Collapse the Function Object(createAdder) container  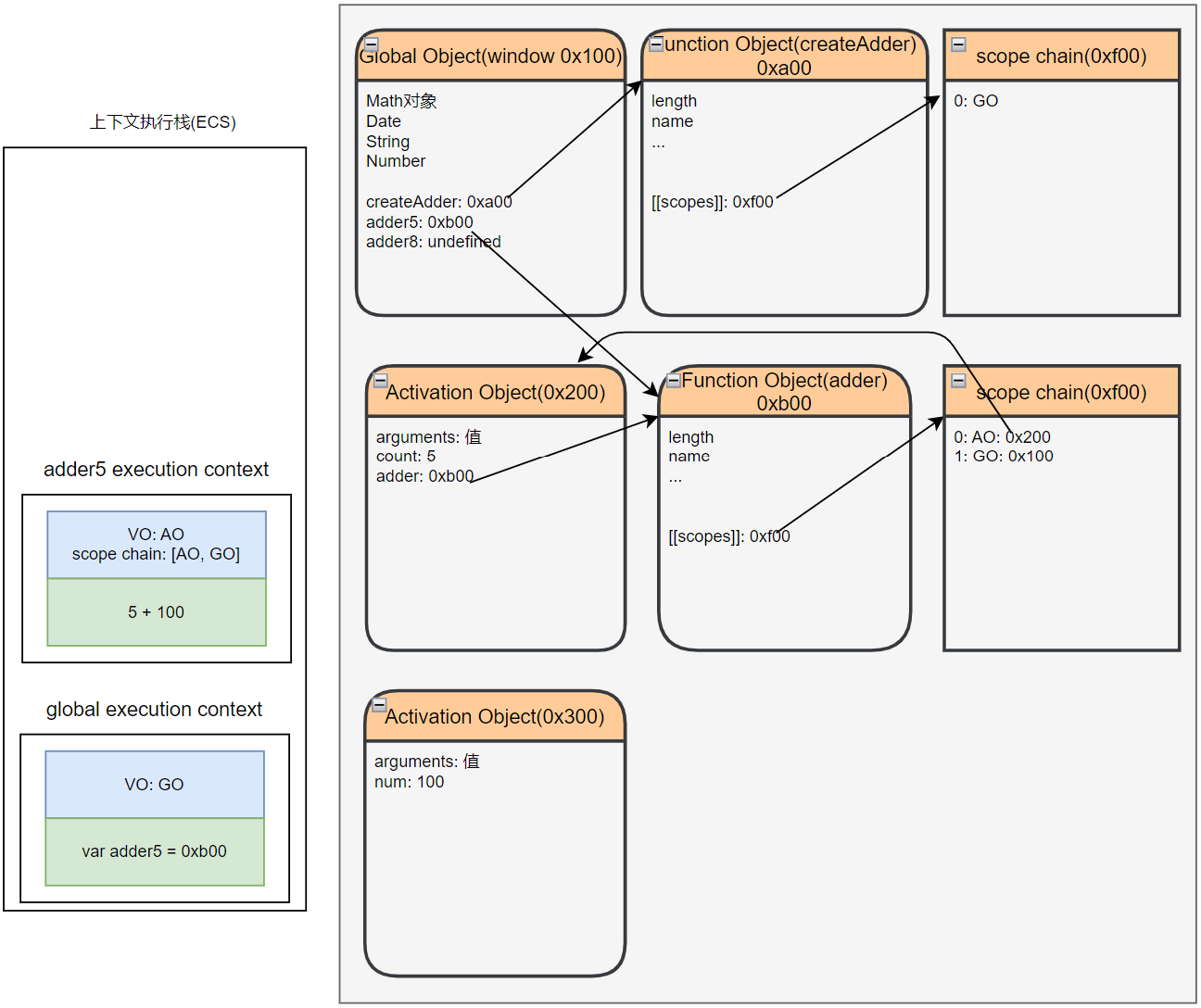pyautogui.click(x=656, y=44)
